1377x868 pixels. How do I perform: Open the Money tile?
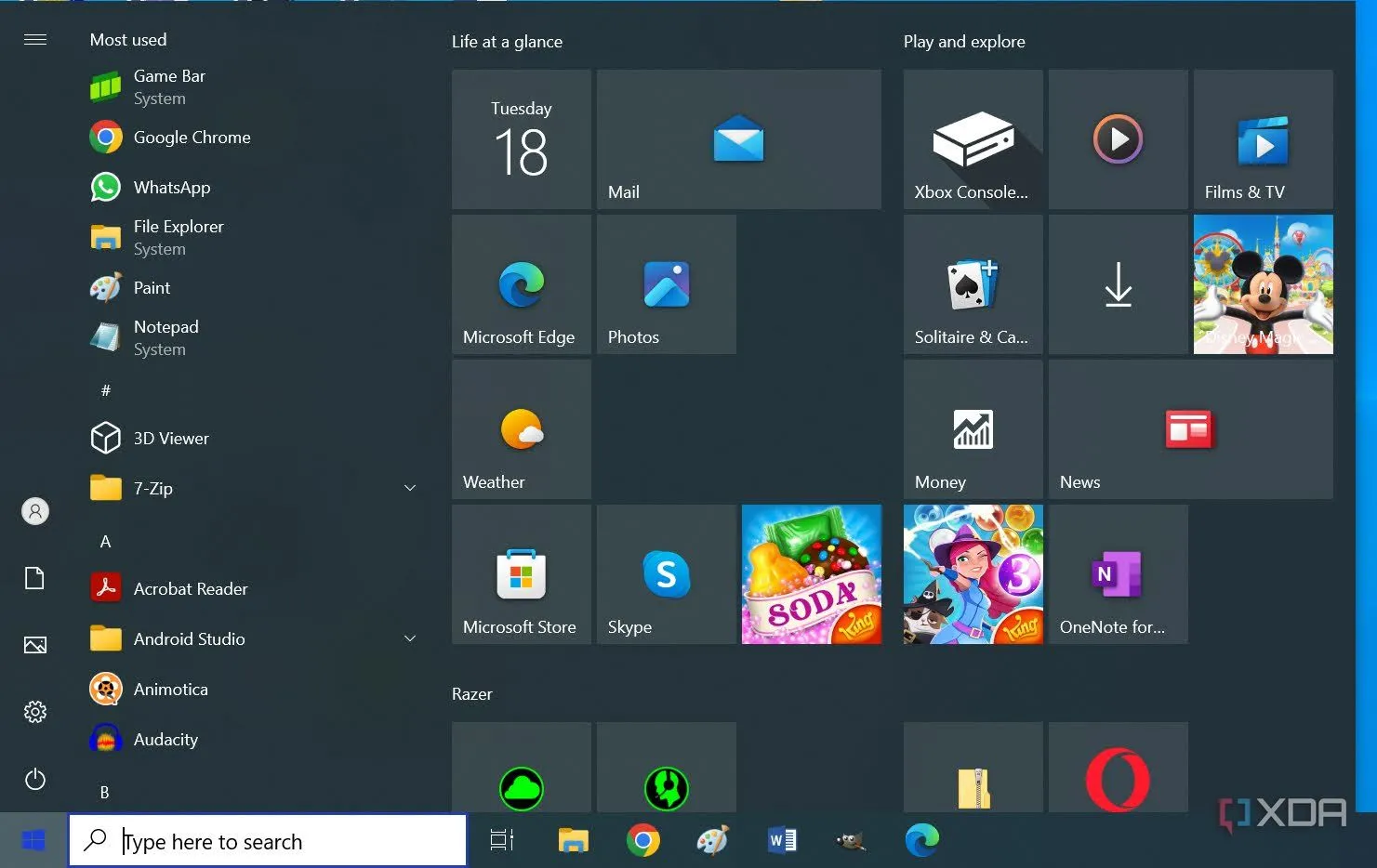(973, 429)
